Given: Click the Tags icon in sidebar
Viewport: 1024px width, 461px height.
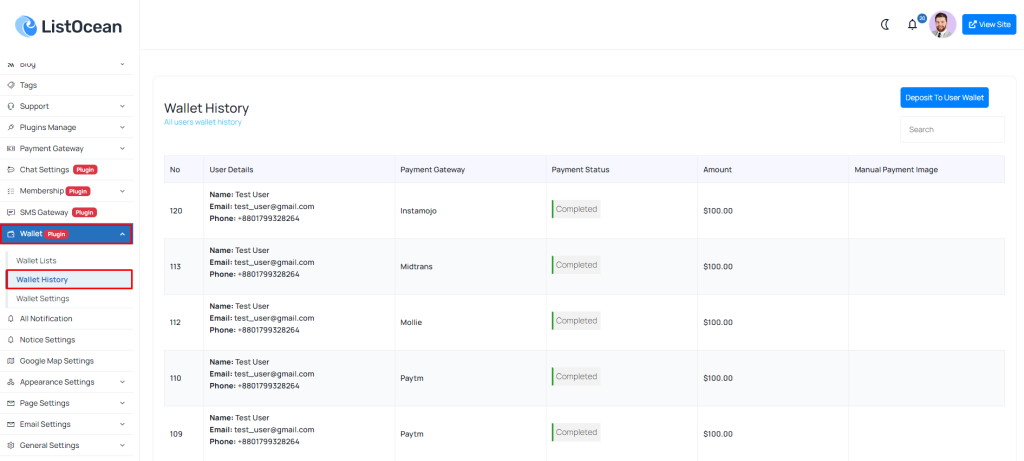Looking at the screenshot, I should pyautogui.click(x=10, y=85).
